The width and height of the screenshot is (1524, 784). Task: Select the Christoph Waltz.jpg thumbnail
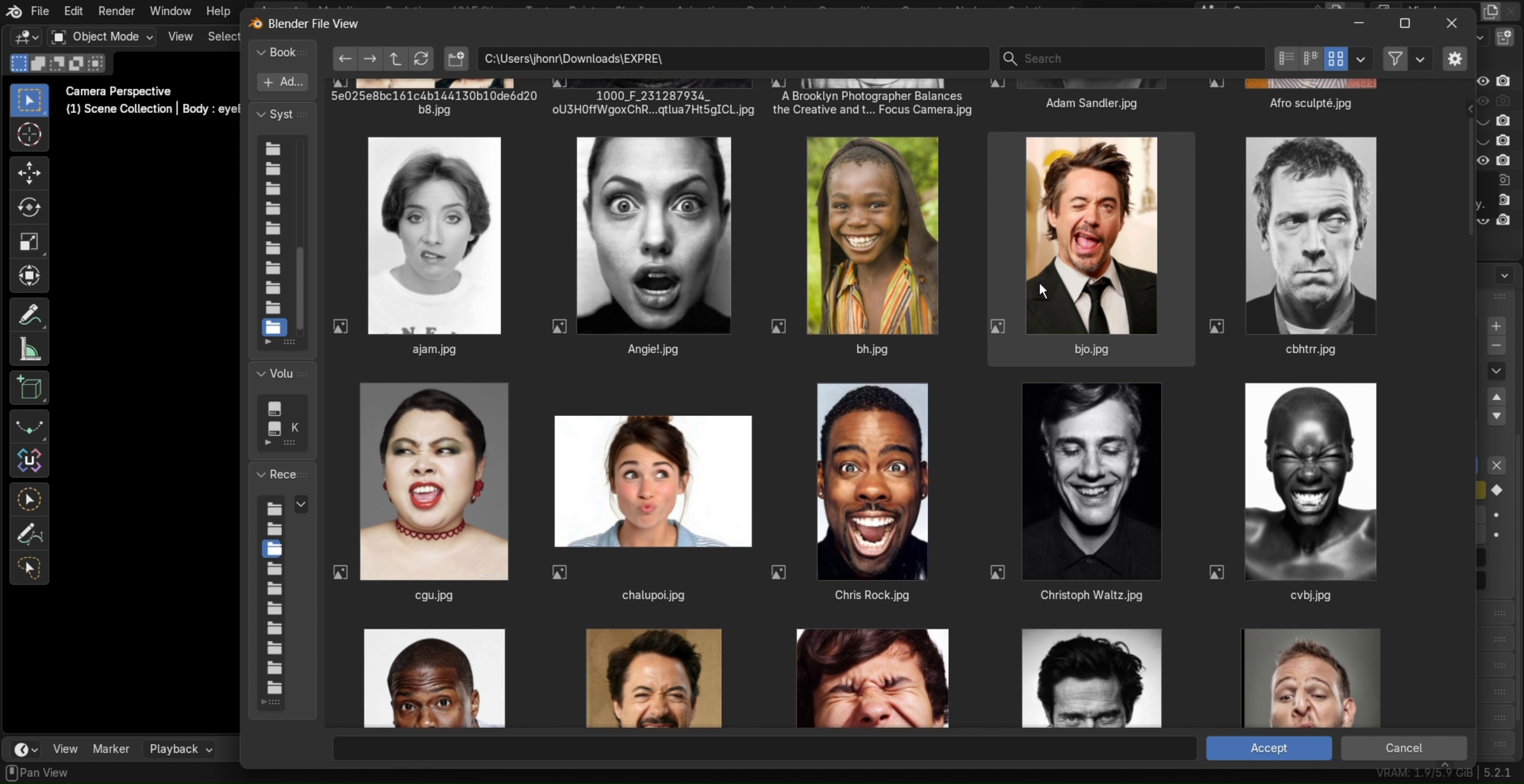coord(1092,482)
